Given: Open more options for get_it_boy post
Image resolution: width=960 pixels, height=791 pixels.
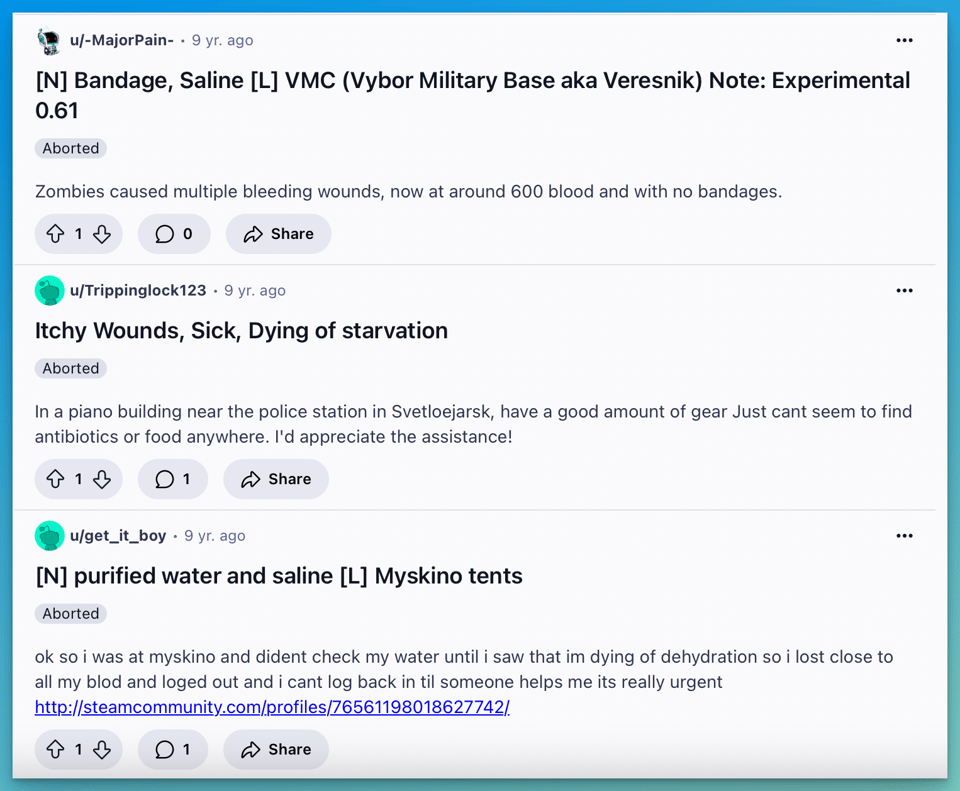Looking at the screenshot, I should [904, 535].
